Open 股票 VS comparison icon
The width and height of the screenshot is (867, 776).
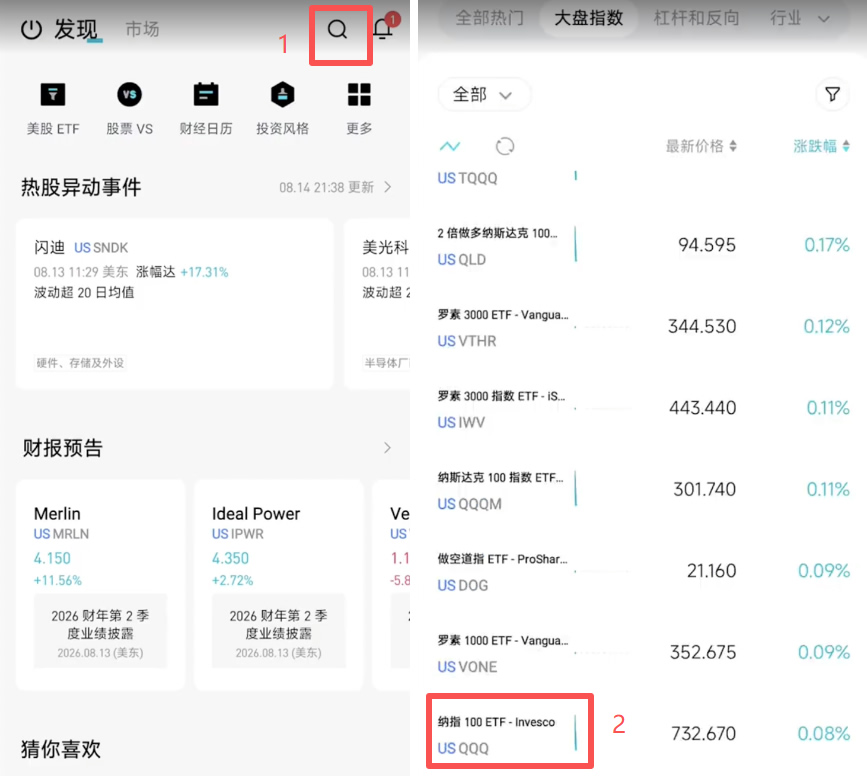129,95
